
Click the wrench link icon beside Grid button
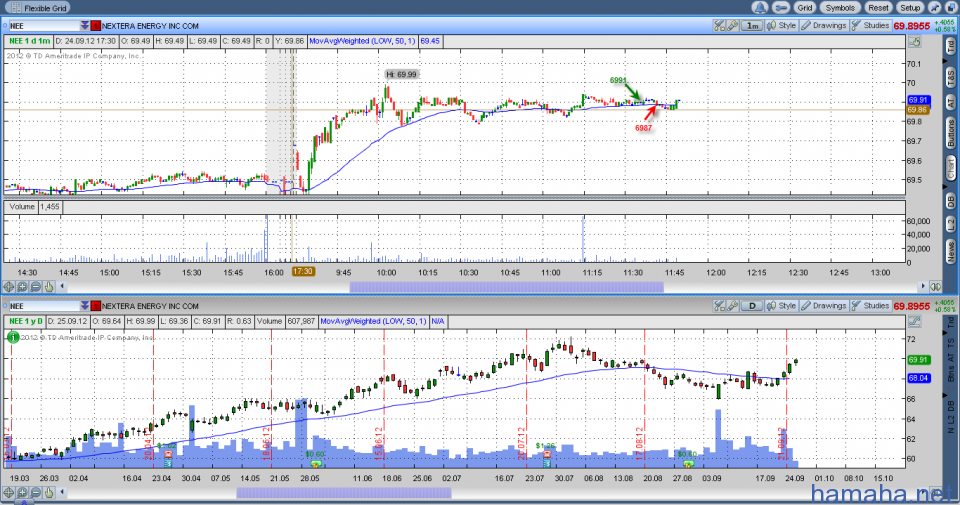[x=781, y=8]
